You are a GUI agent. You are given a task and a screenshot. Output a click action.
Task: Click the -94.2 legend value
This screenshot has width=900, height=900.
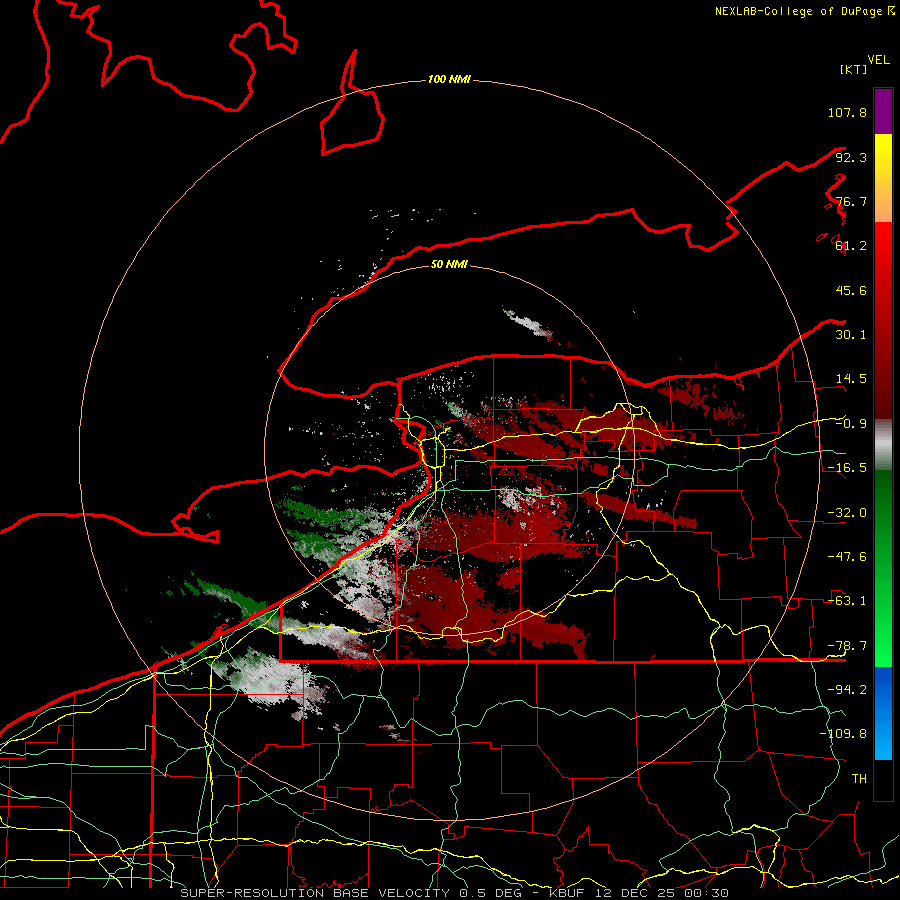click(x=847, y=690)
